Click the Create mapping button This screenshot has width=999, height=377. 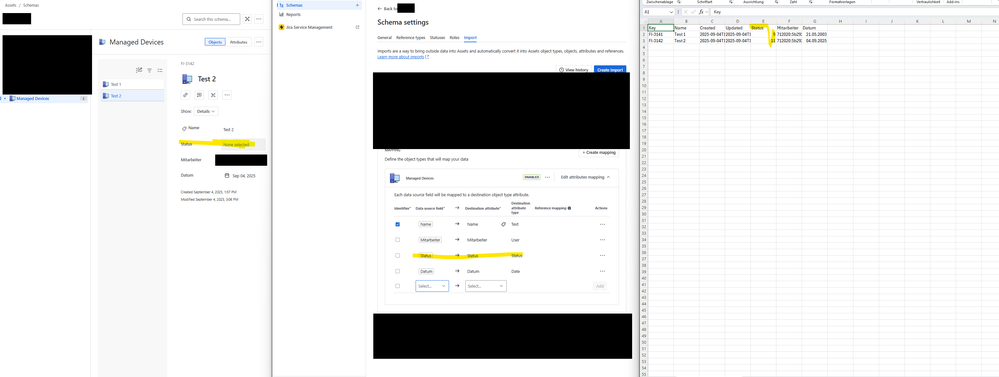click(599, 153)
